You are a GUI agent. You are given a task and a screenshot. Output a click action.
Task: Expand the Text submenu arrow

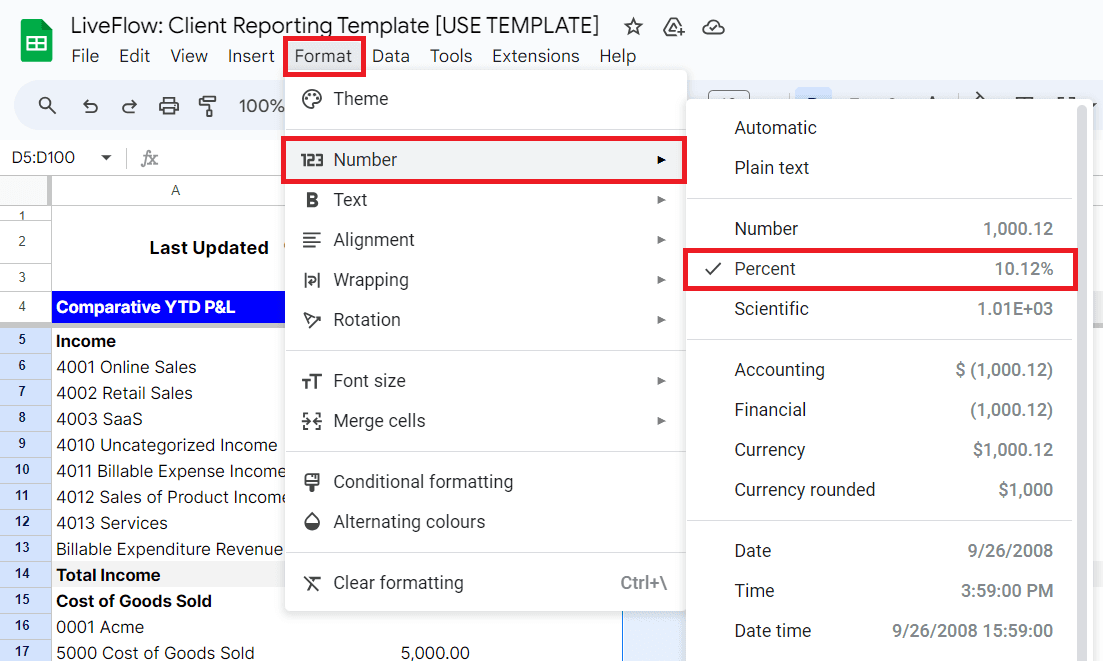(x=661, y=200)
